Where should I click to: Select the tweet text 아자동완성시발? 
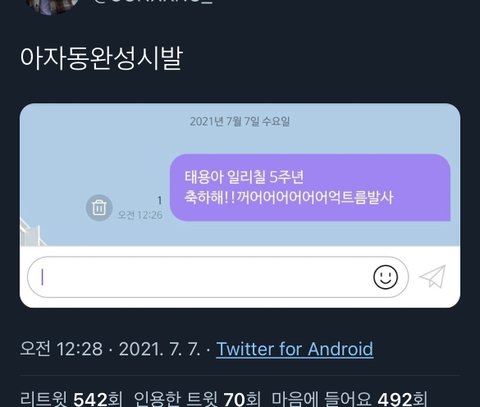click(101, 59)
